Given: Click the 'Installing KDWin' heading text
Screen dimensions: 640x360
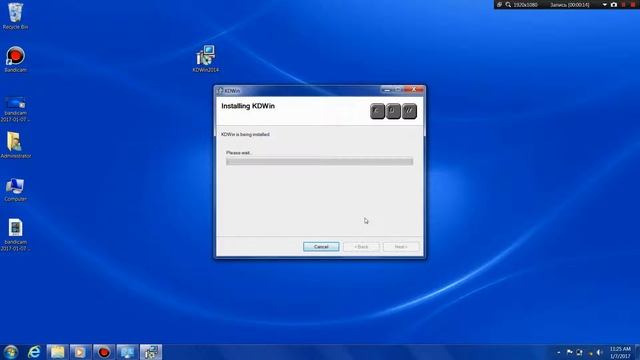Looking at the screenshot, I should click(x=248, y=106).
